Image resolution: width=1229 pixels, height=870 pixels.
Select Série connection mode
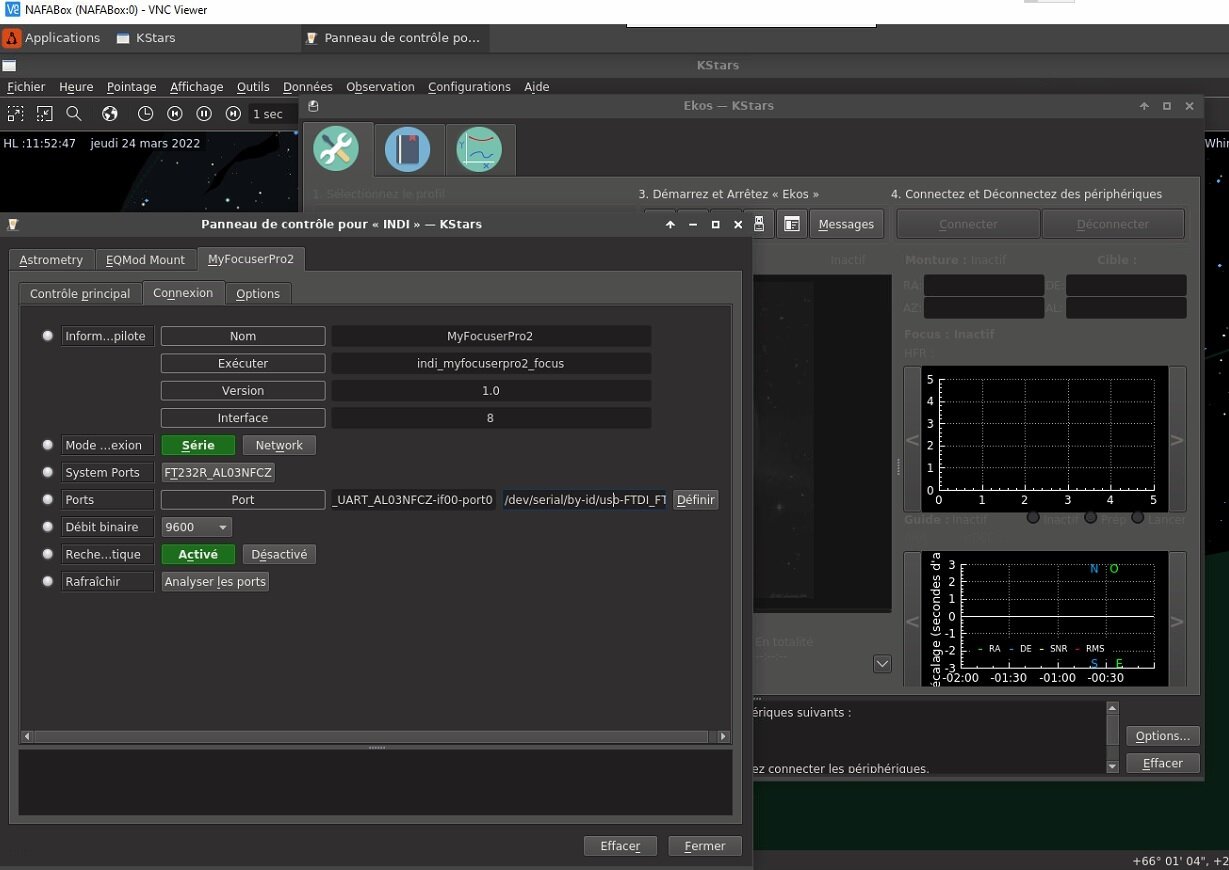(198, 445)
